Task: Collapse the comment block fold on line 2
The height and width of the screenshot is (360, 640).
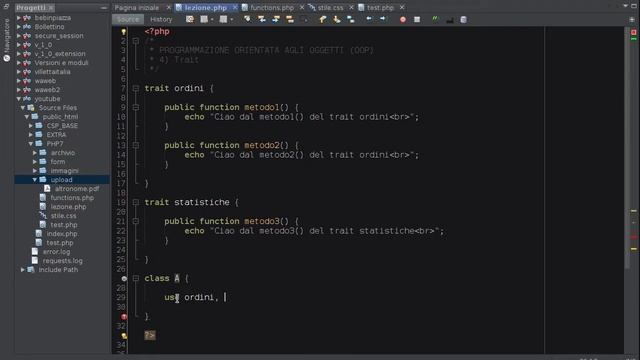Action: tap(136, 41)
